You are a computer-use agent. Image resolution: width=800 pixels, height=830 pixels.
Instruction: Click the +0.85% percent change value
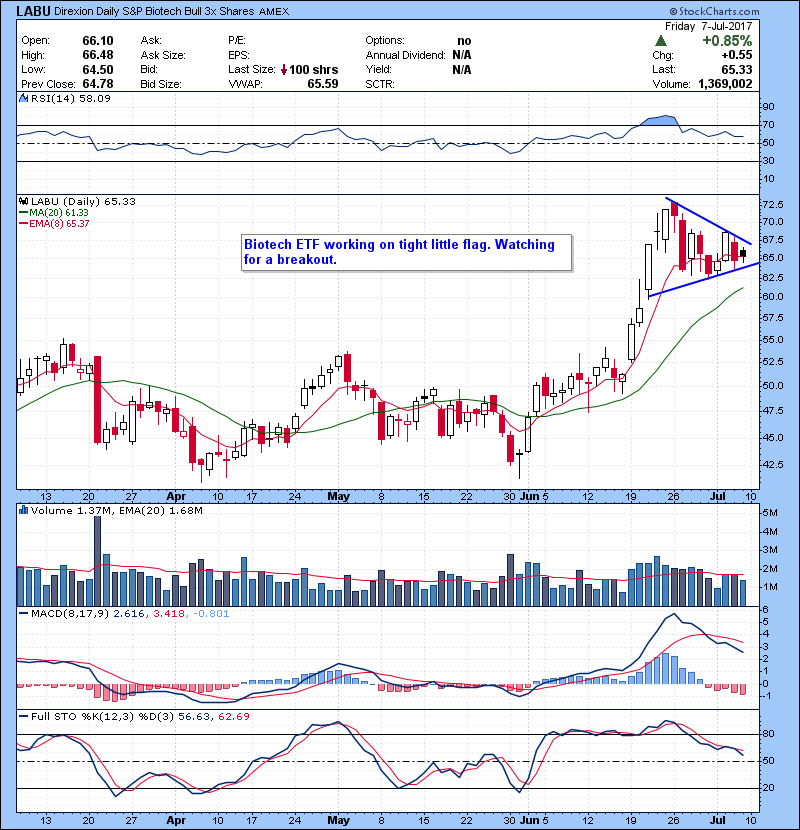tap(727, 40)
